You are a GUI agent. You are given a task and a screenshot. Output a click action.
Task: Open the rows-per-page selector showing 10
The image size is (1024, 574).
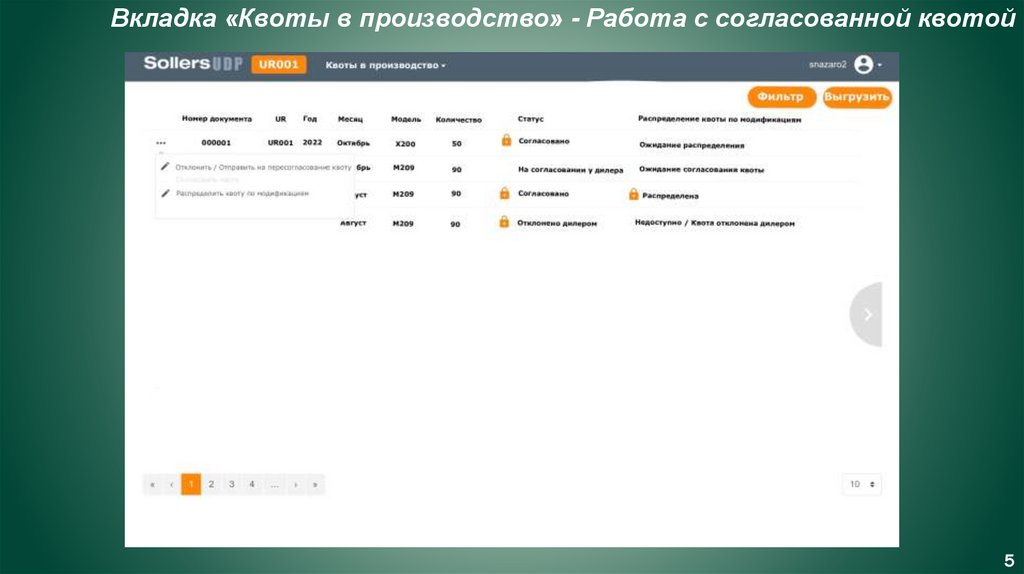861,484
